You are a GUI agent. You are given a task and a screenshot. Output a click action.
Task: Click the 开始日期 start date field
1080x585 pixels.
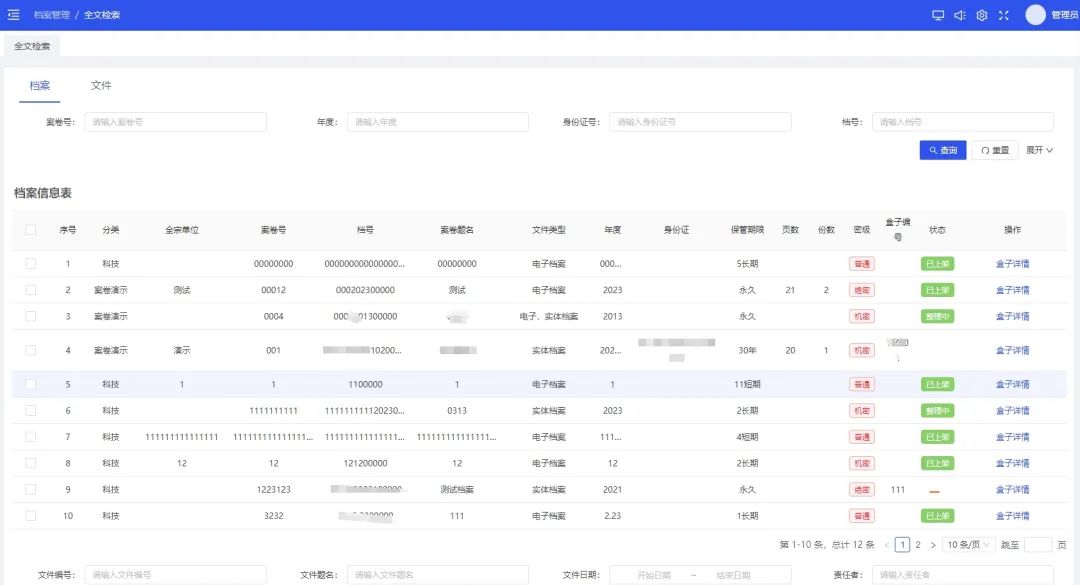(x=654, y=575)
